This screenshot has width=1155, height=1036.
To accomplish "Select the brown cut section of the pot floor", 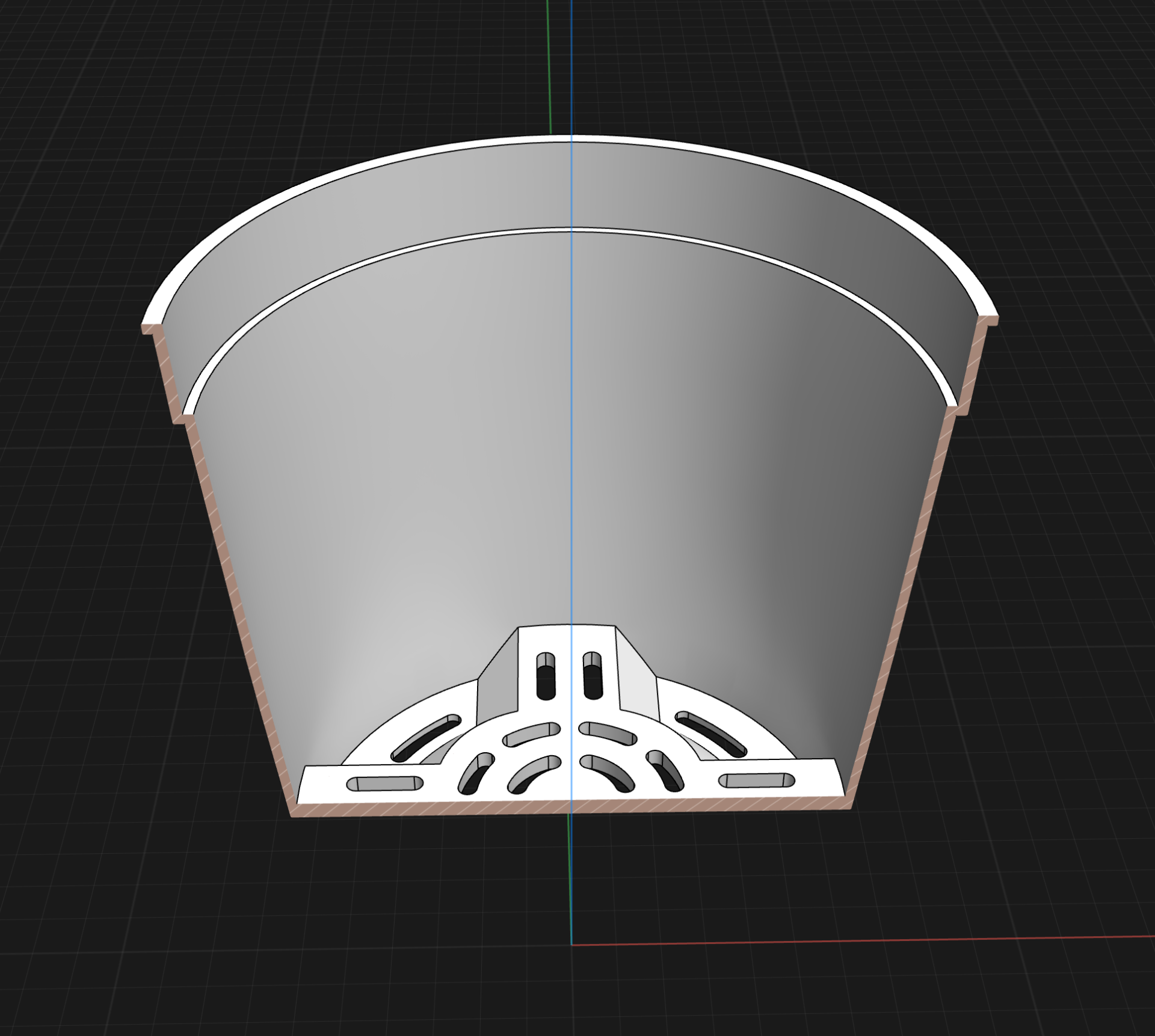I will [571, 808].
